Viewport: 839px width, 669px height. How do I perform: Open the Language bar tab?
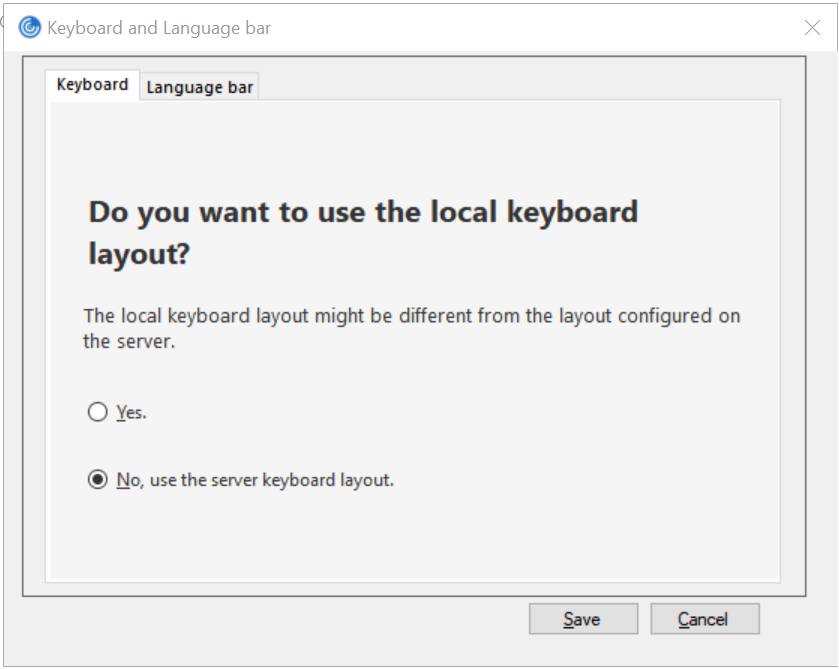tap(200, 87)
